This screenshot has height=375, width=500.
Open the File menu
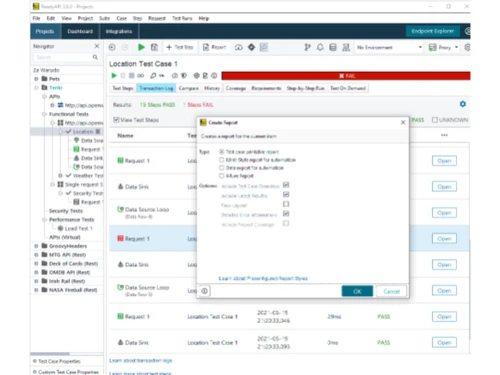click(x=36, y=18)
